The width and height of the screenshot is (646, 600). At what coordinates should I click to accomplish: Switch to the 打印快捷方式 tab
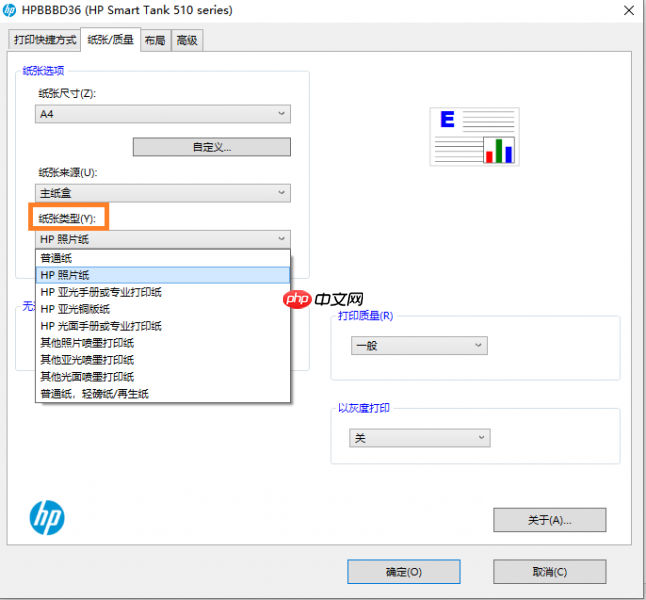coord(44,40)
